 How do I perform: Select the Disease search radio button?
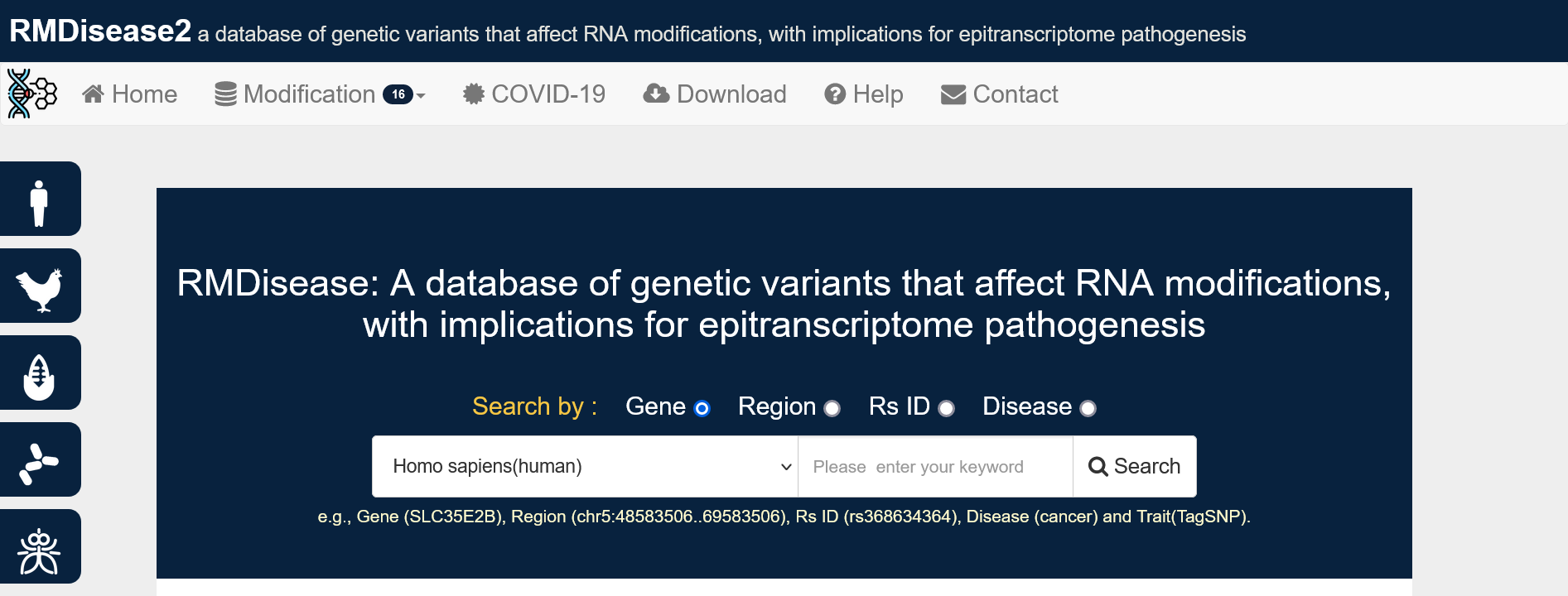point(1088,408)
